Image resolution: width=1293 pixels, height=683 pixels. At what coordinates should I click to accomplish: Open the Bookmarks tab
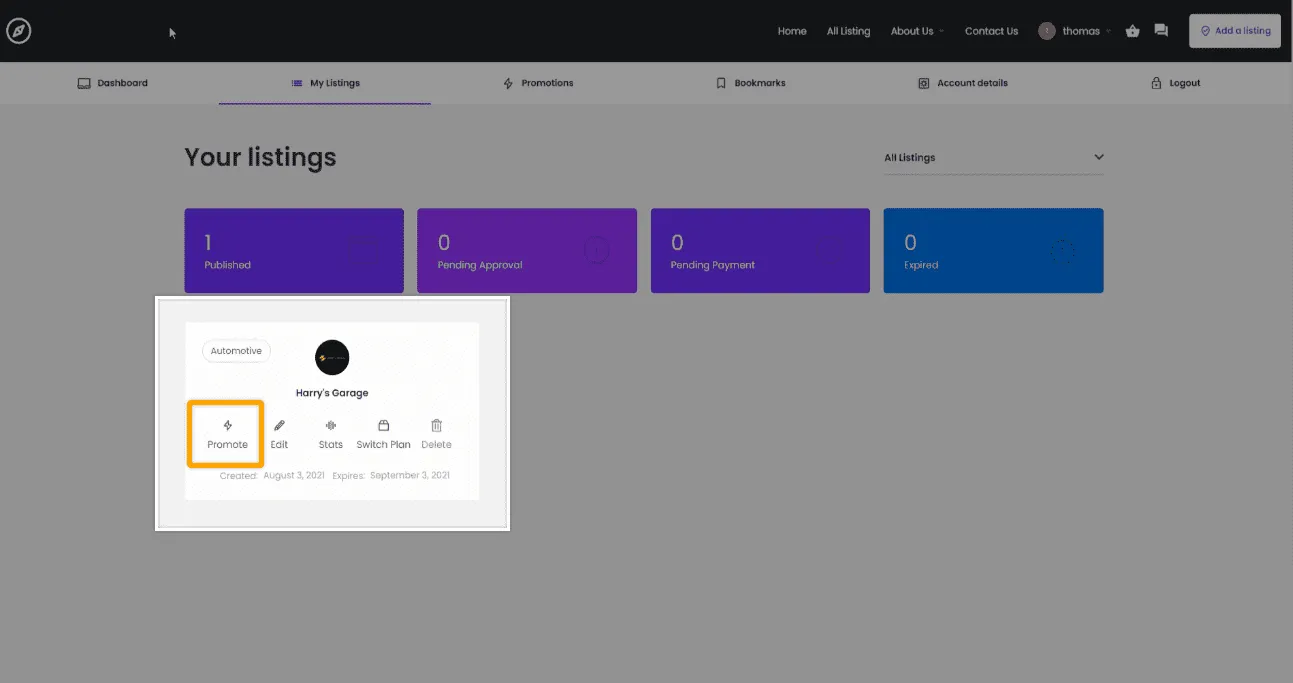[751, 83]
